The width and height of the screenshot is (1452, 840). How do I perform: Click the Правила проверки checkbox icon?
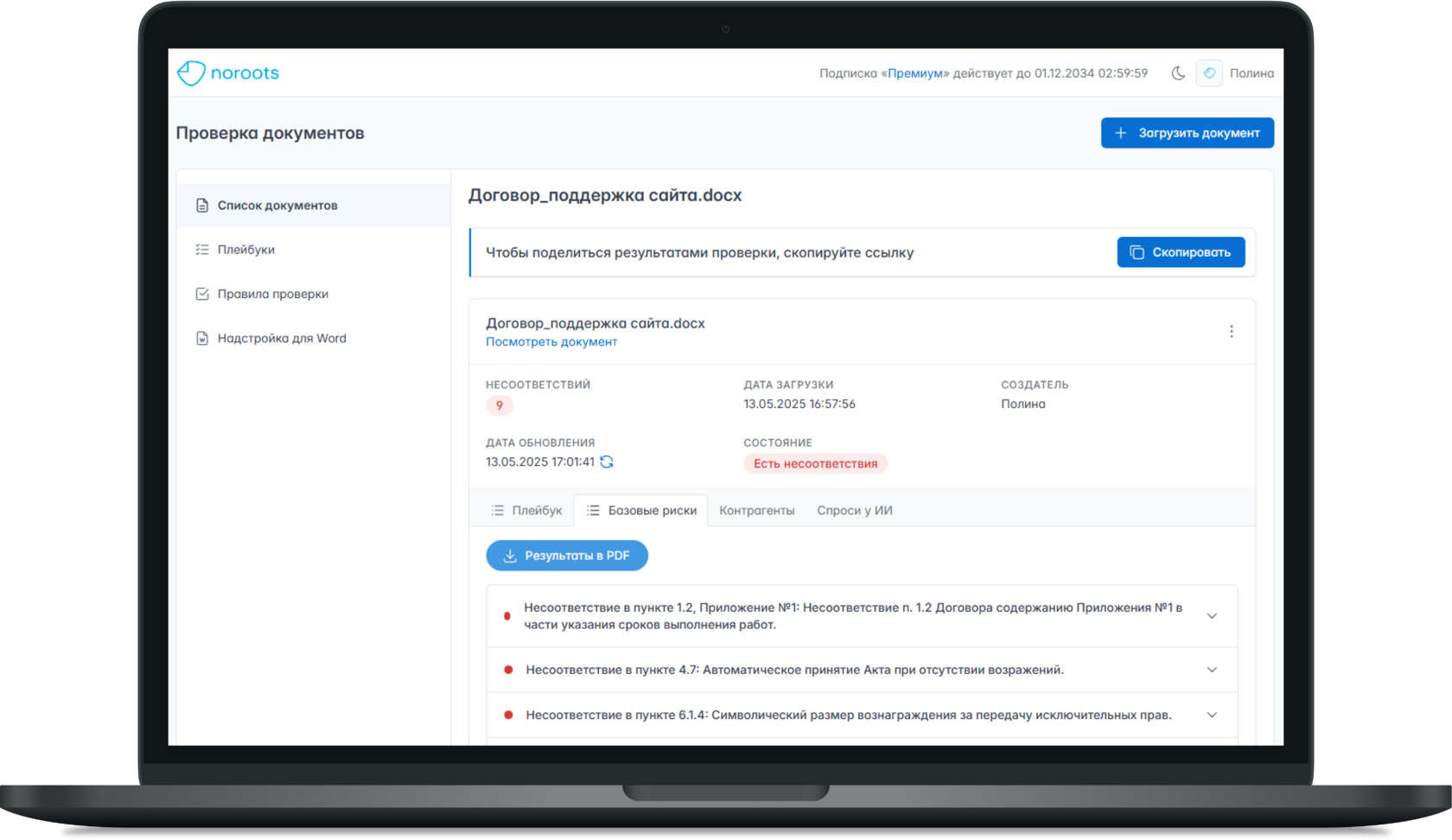coord(202,294)
